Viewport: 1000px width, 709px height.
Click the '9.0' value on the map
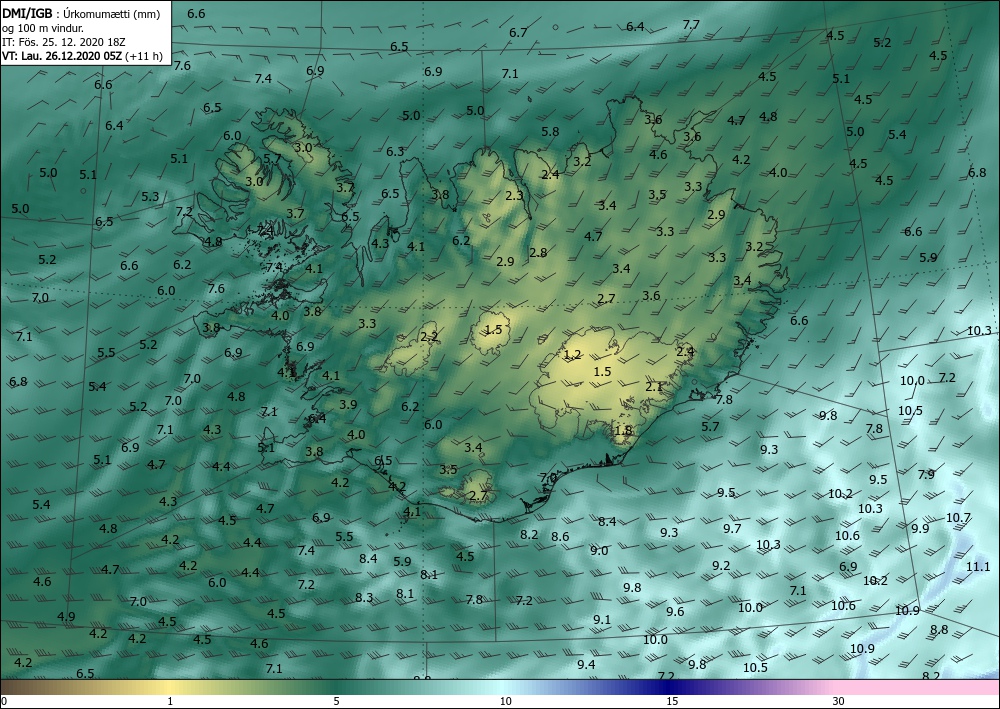tap(599, 551)
